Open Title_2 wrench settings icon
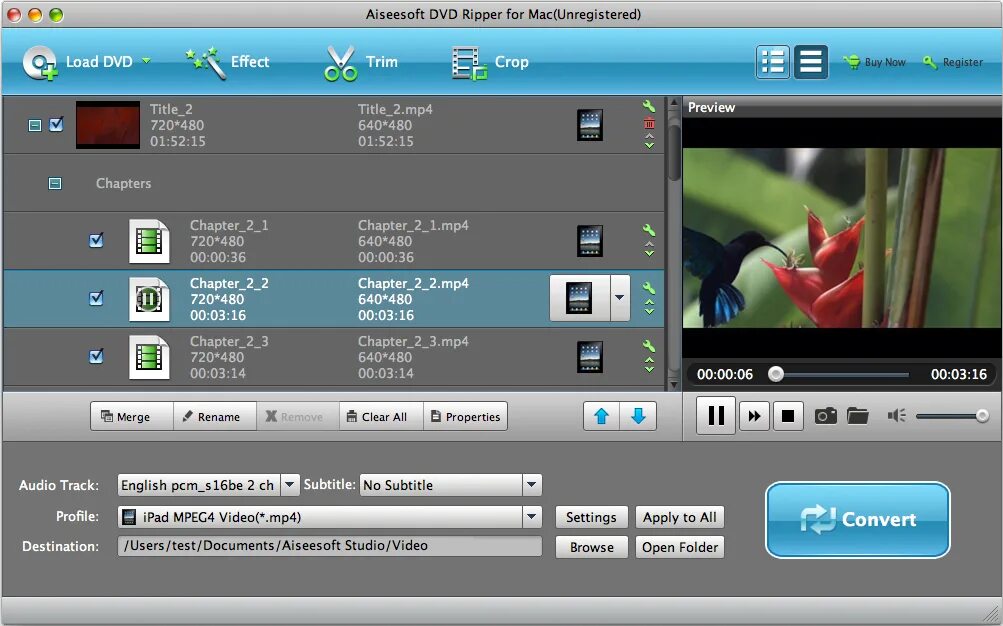Screen dimensions: 1003x626 point(649,106)
